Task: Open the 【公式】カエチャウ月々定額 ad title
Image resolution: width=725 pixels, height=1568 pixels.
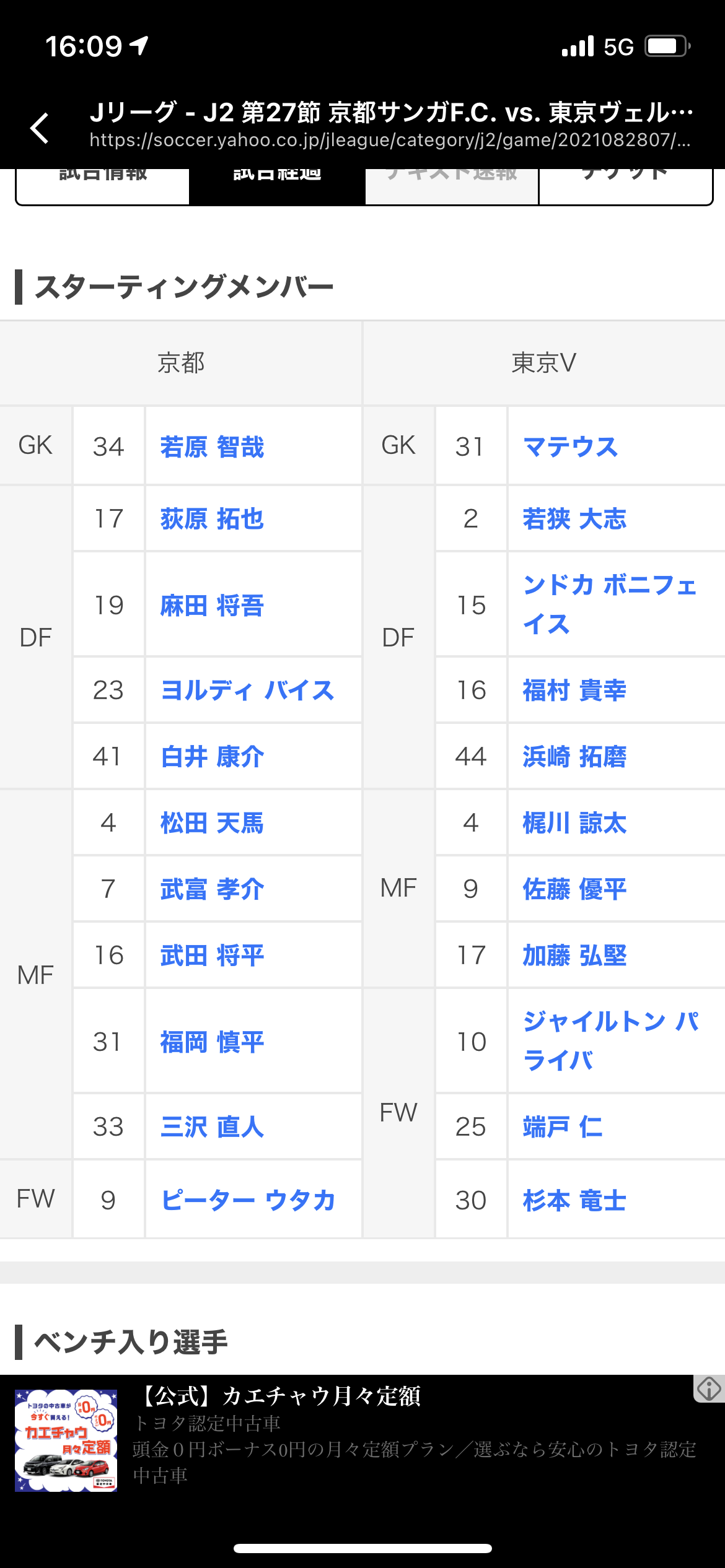Action: (x=280, y=1396)
